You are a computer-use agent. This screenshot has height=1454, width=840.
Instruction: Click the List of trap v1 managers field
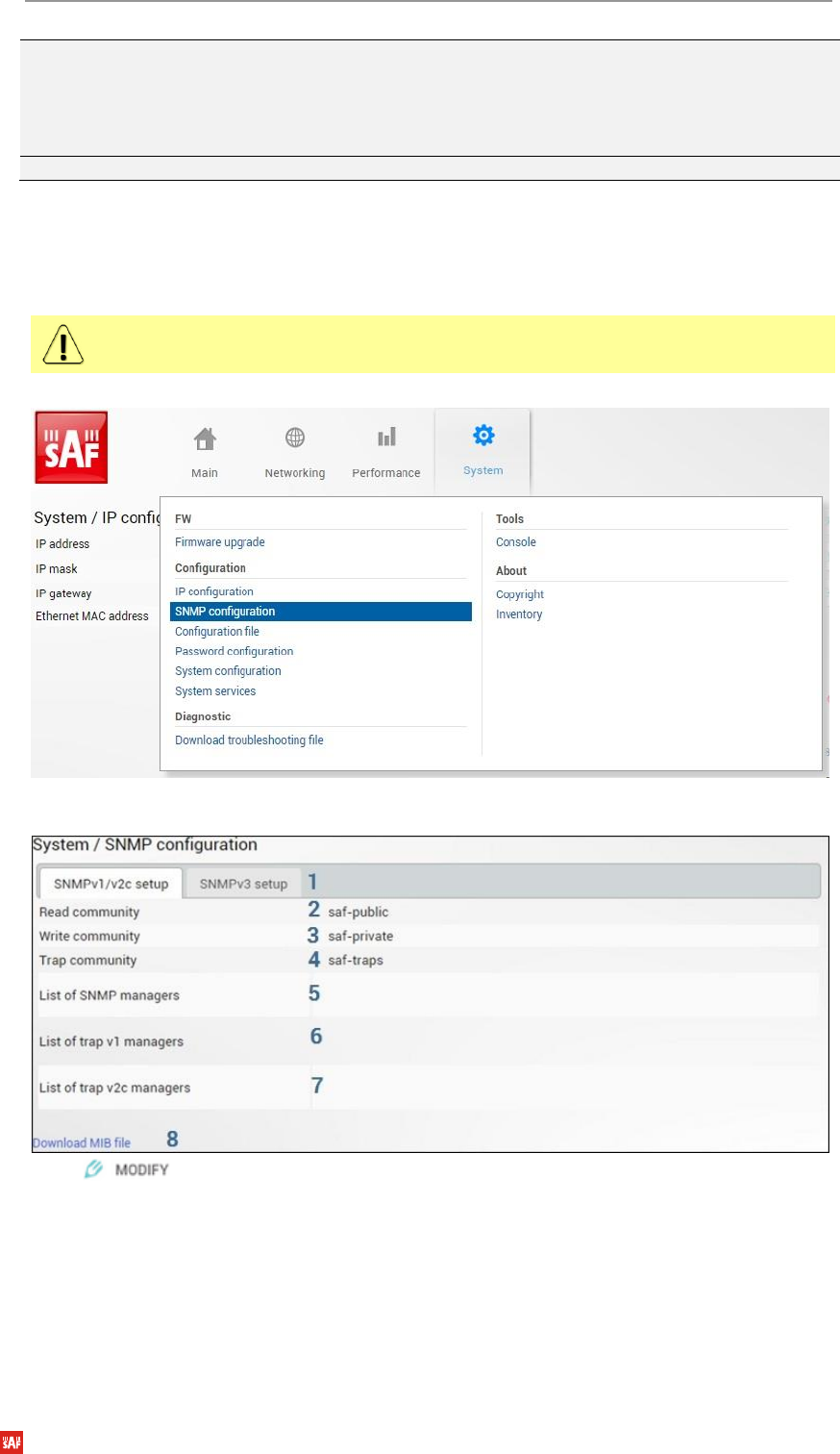pos(565,1040)
